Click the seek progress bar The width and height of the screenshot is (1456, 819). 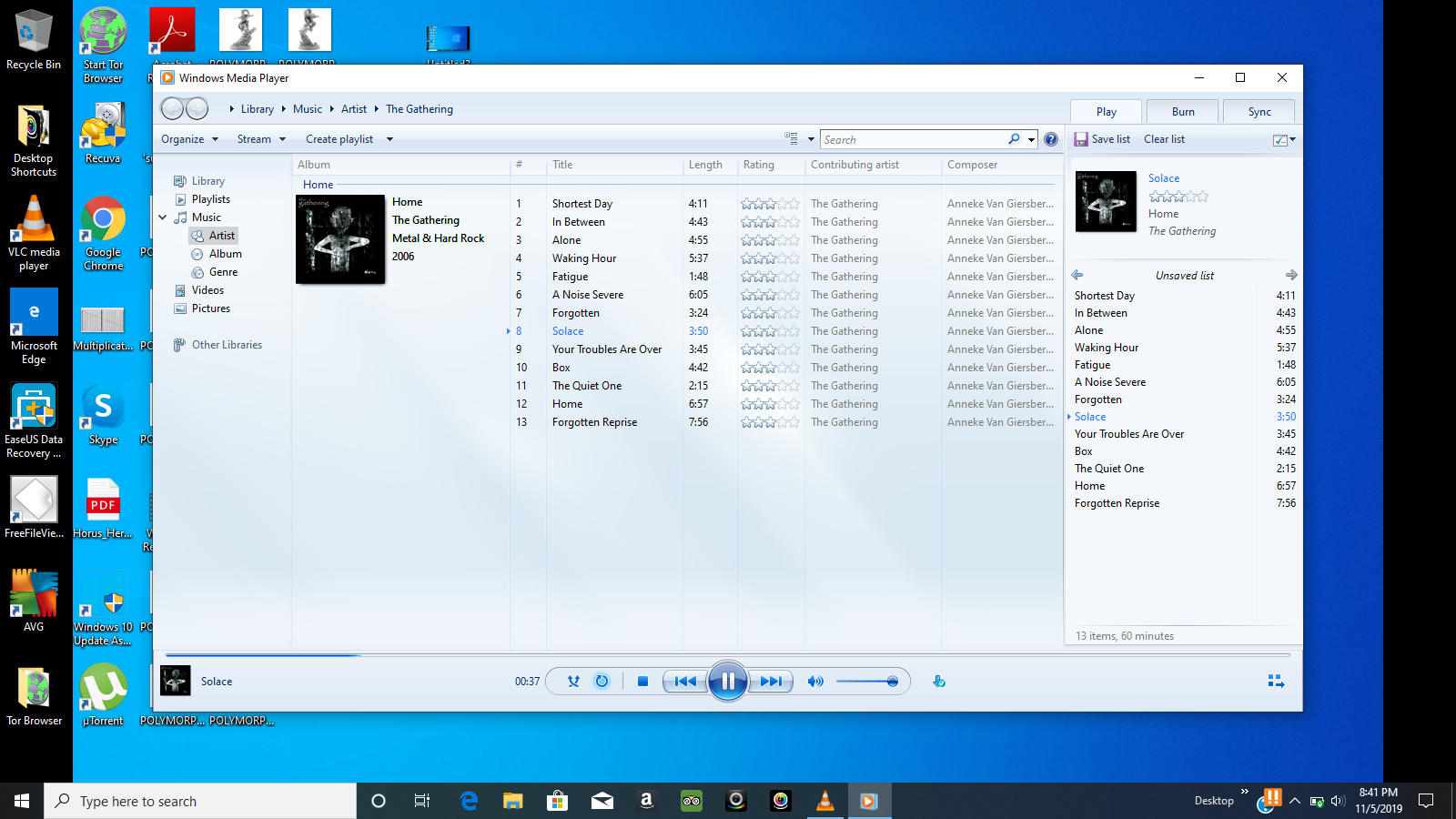click(x=728, y=654)
